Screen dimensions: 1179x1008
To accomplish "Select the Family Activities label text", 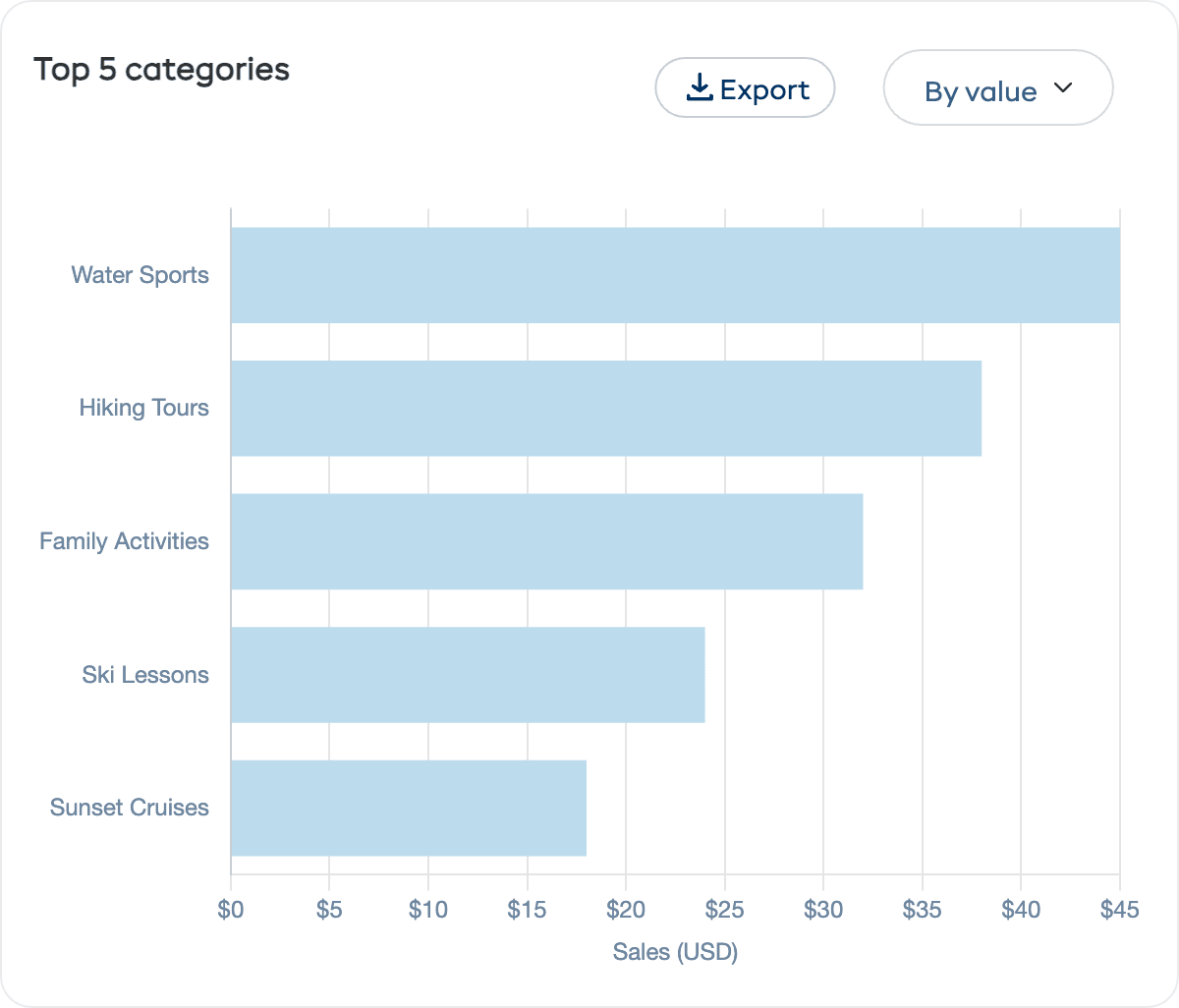I will point(124,540).
